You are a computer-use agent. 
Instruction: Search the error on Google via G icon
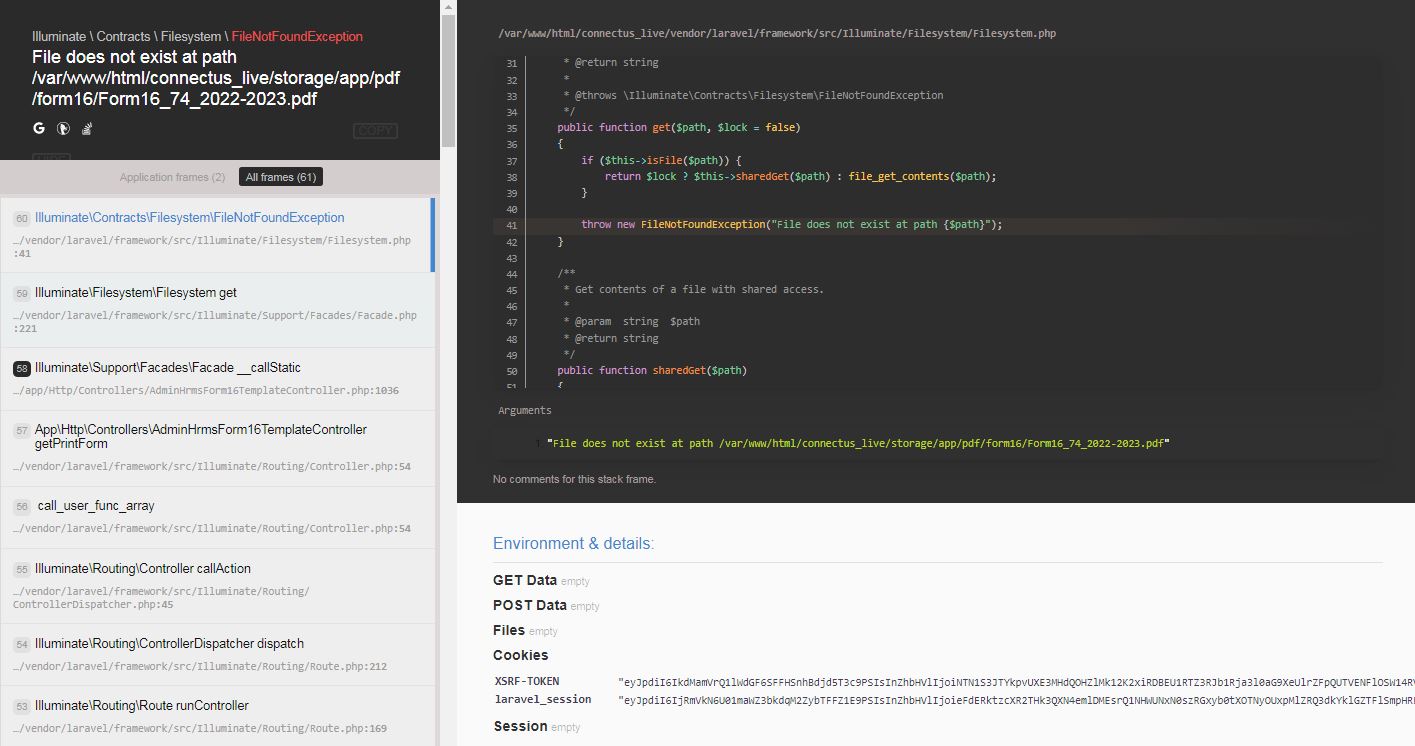pos(39,128)
